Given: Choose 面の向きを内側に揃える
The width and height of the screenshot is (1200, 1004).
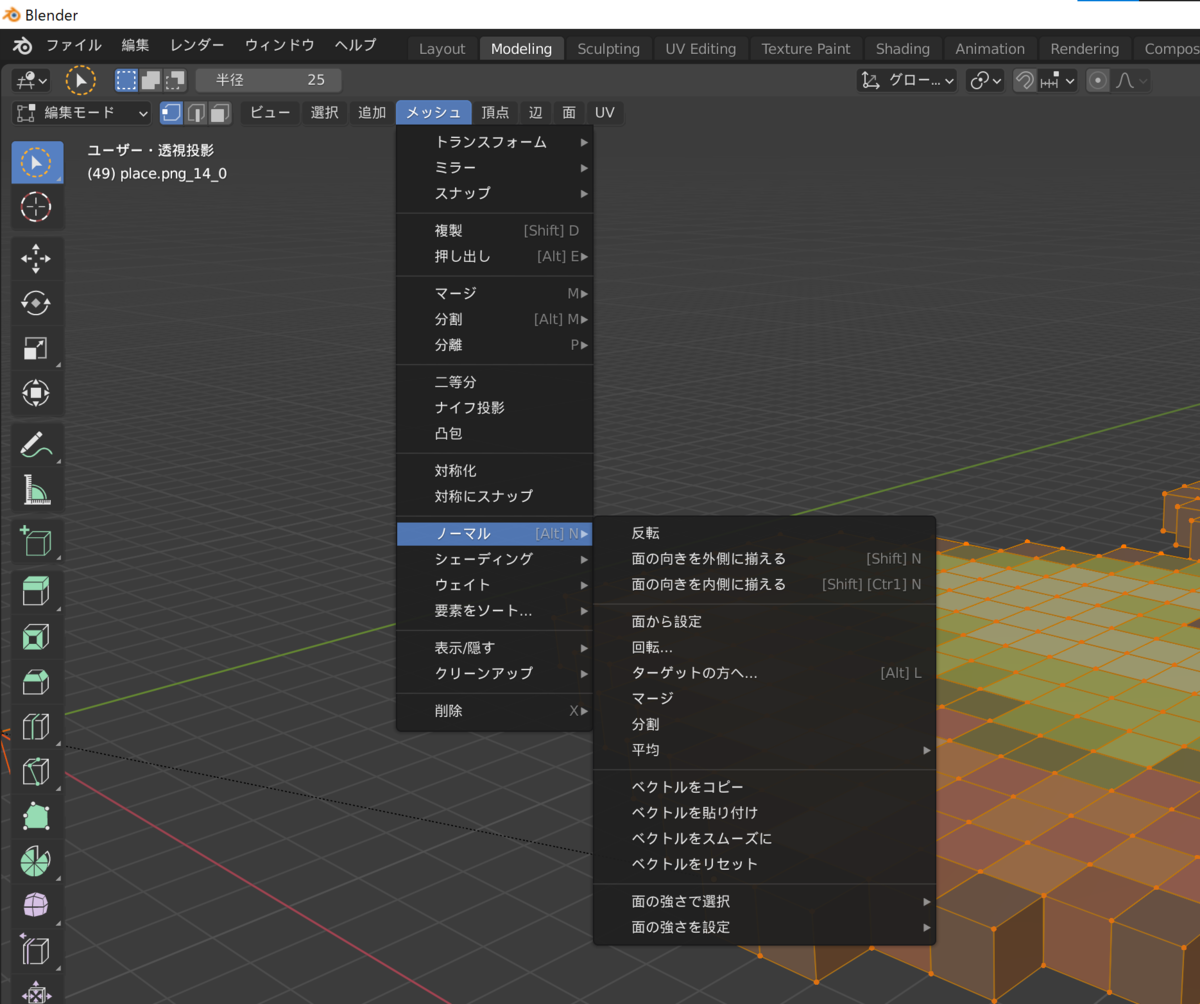Looking at the screenshot, I should click(764, 585).
